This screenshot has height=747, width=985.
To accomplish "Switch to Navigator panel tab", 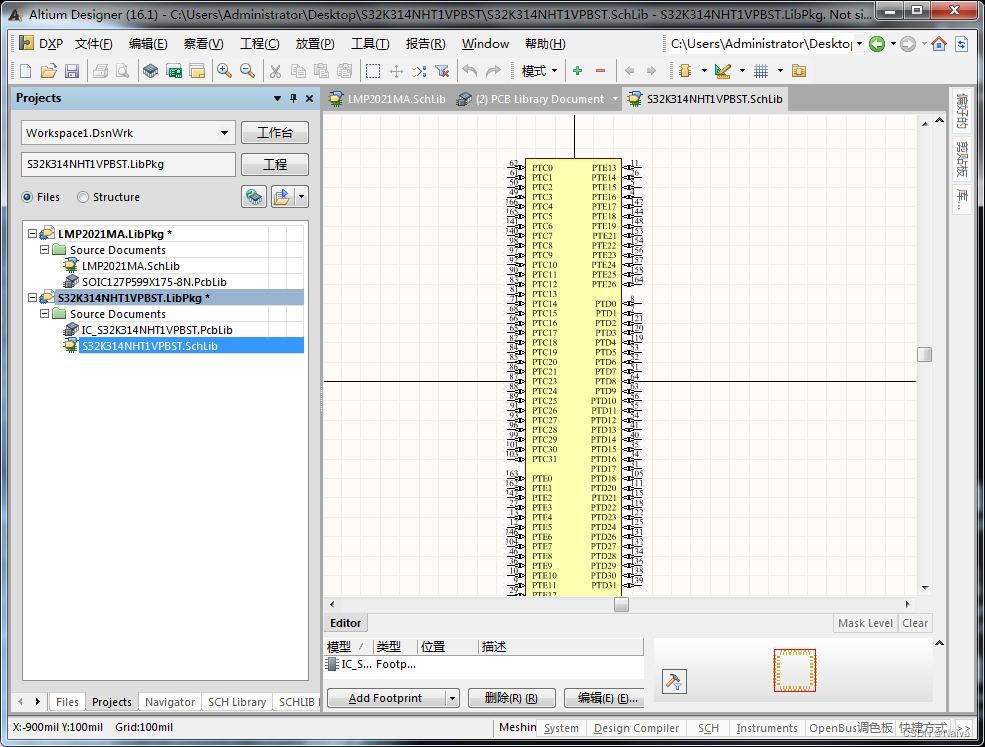I will click(170, 702).
